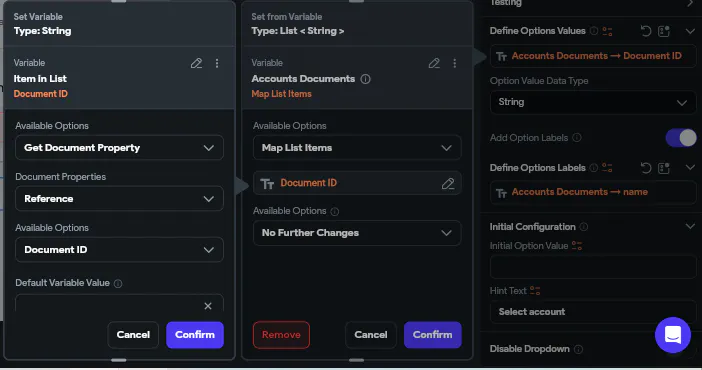Open the Reference document properties dropdown

pos(119,199)
